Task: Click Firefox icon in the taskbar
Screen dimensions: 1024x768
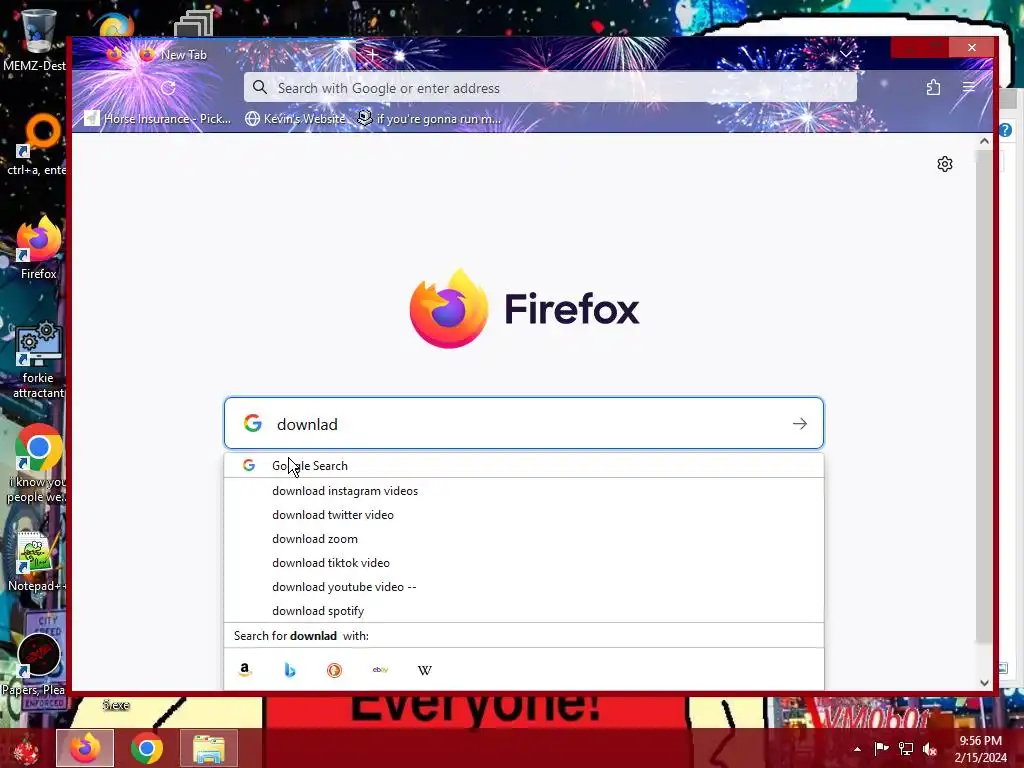Action: 85,748
